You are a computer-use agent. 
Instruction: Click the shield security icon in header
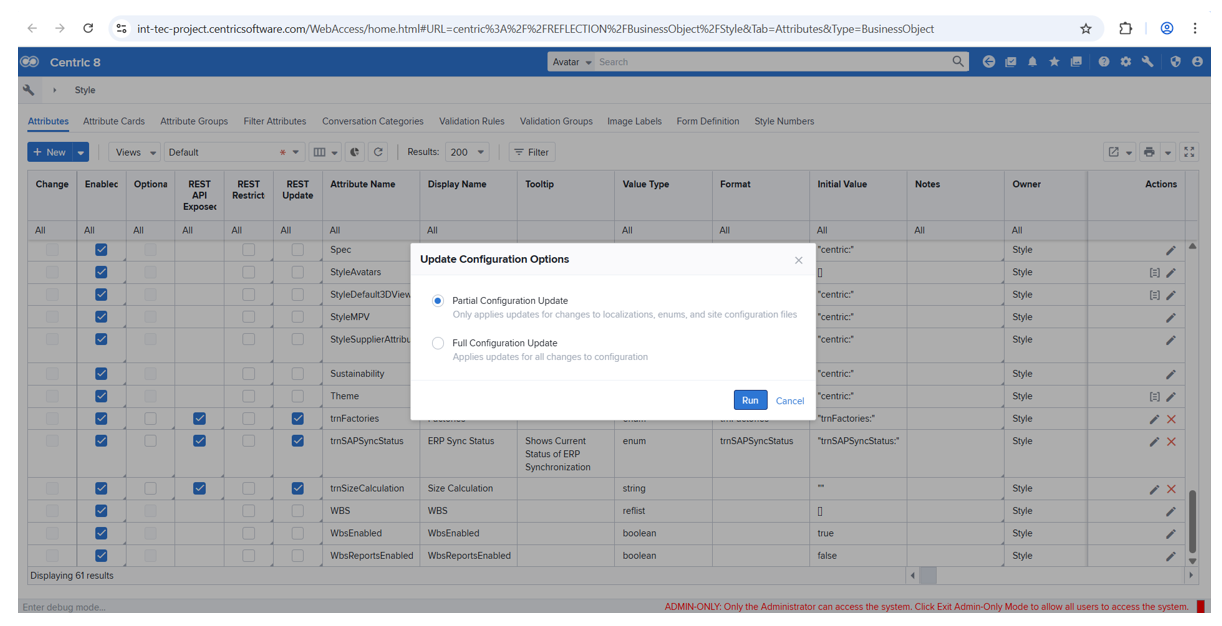point(1175,62)
